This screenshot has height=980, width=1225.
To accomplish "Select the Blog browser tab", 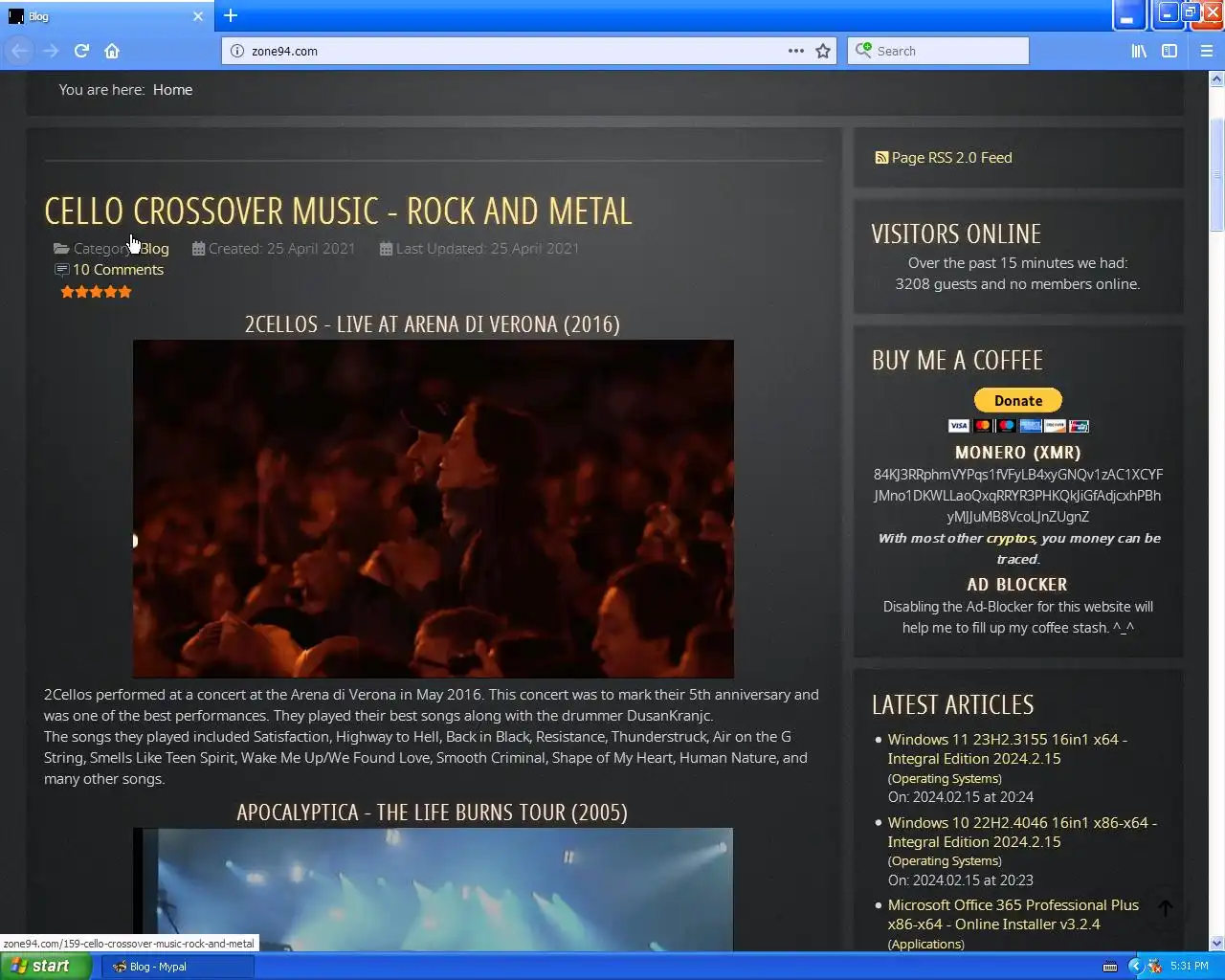I will [107, 16].
